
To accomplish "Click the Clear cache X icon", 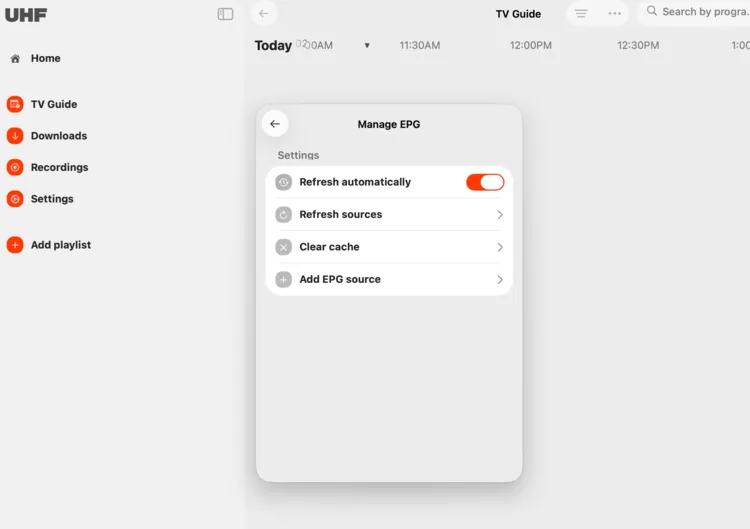I will pyautogui.click(x=284, y=247).
